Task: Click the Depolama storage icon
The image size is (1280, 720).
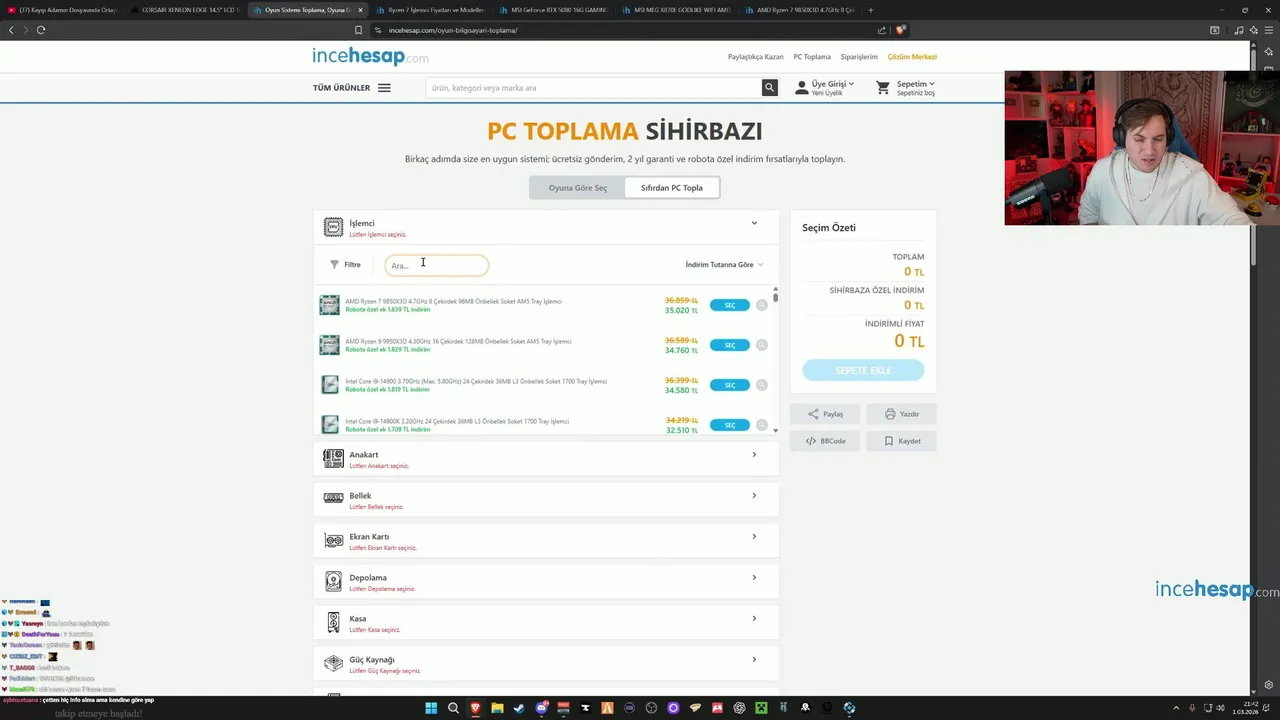Action: (x=333, y=582)
